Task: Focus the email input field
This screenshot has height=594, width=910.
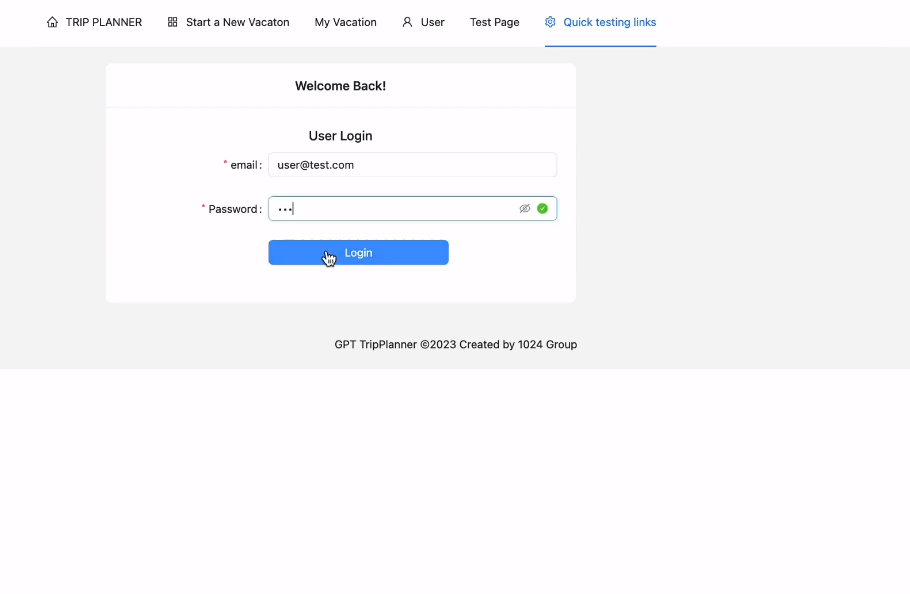Action: point(412,165)
